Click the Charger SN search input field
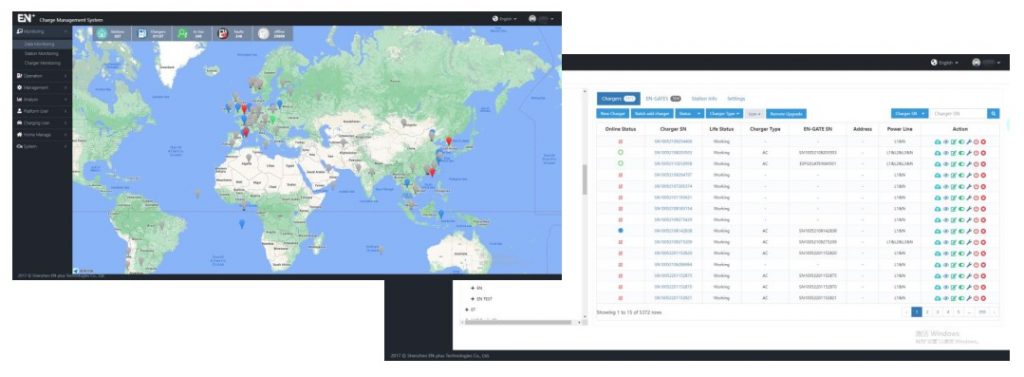Image resolution: width=1024 pixels, height=377 pixels. (x=957, y=114)
